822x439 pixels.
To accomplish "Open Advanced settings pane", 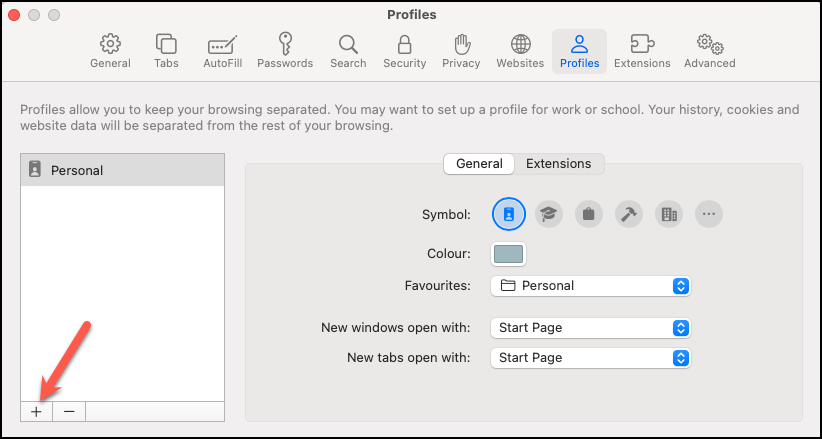I will [x=709, y=51].
